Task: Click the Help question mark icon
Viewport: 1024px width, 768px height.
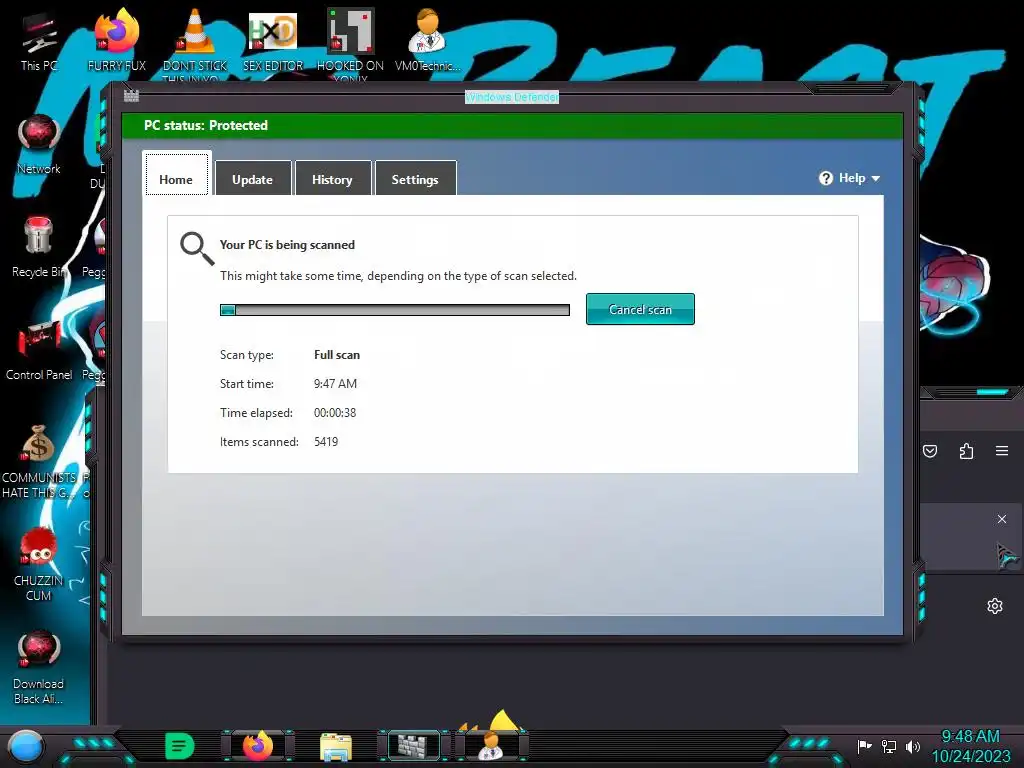Action: [826, 178]
